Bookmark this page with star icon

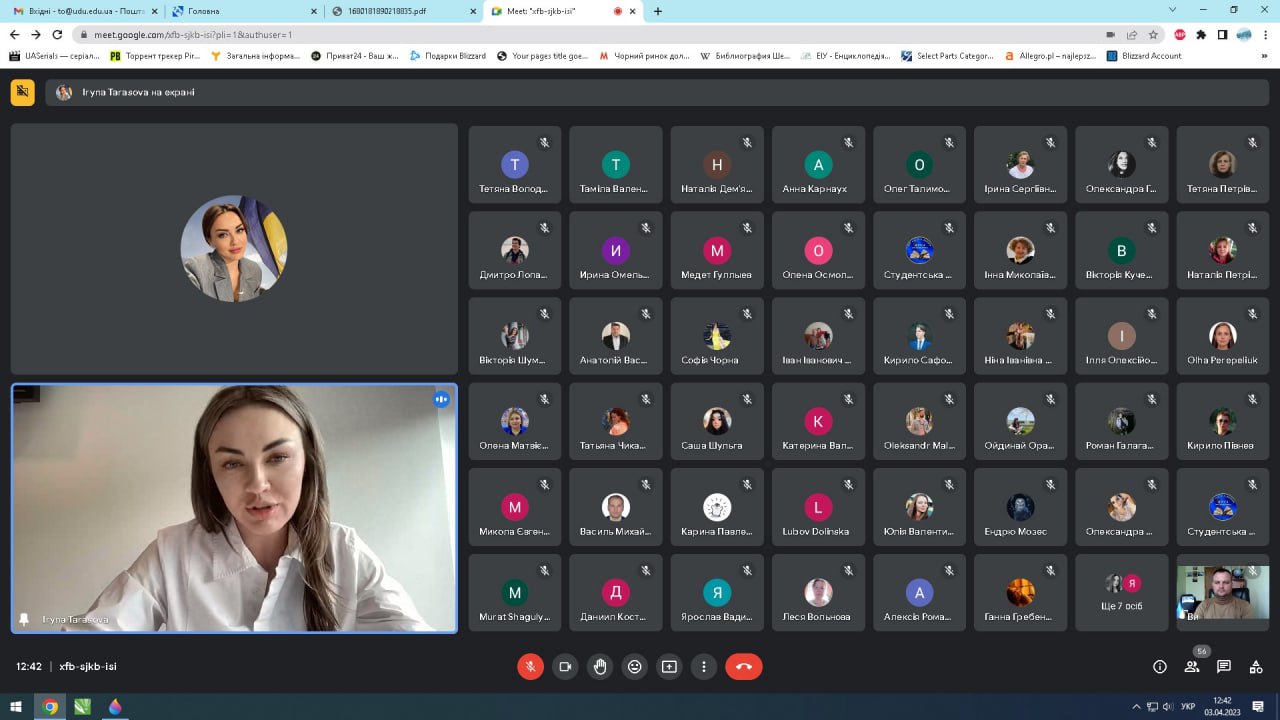pos(1153,34)
